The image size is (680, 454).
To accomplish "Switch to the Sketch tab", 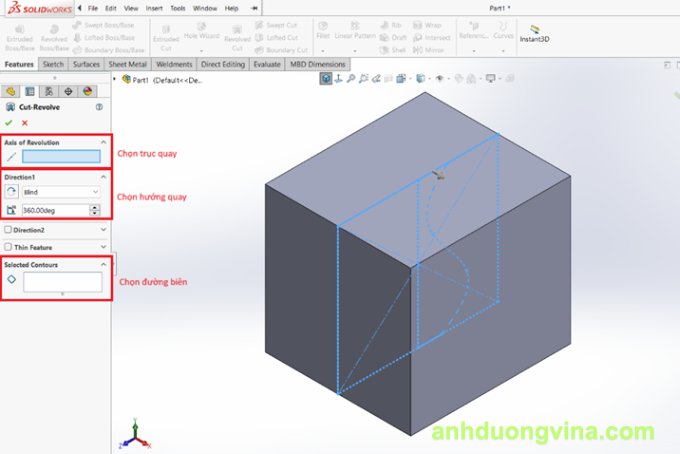I will pyautogui.click(x=53, y=64).
